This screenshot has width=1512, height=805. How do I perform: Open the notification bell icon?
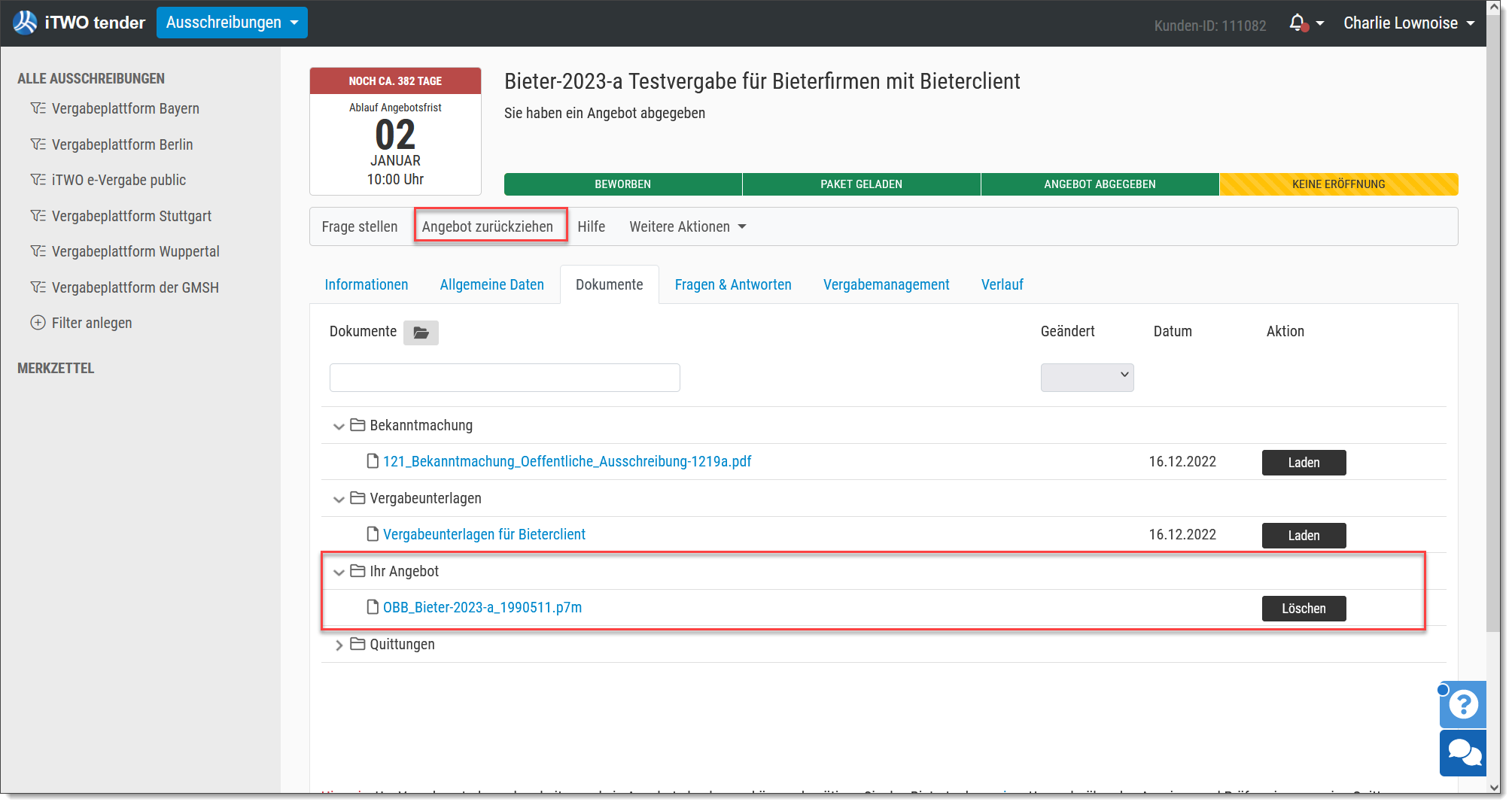[x=1298, y=23]
